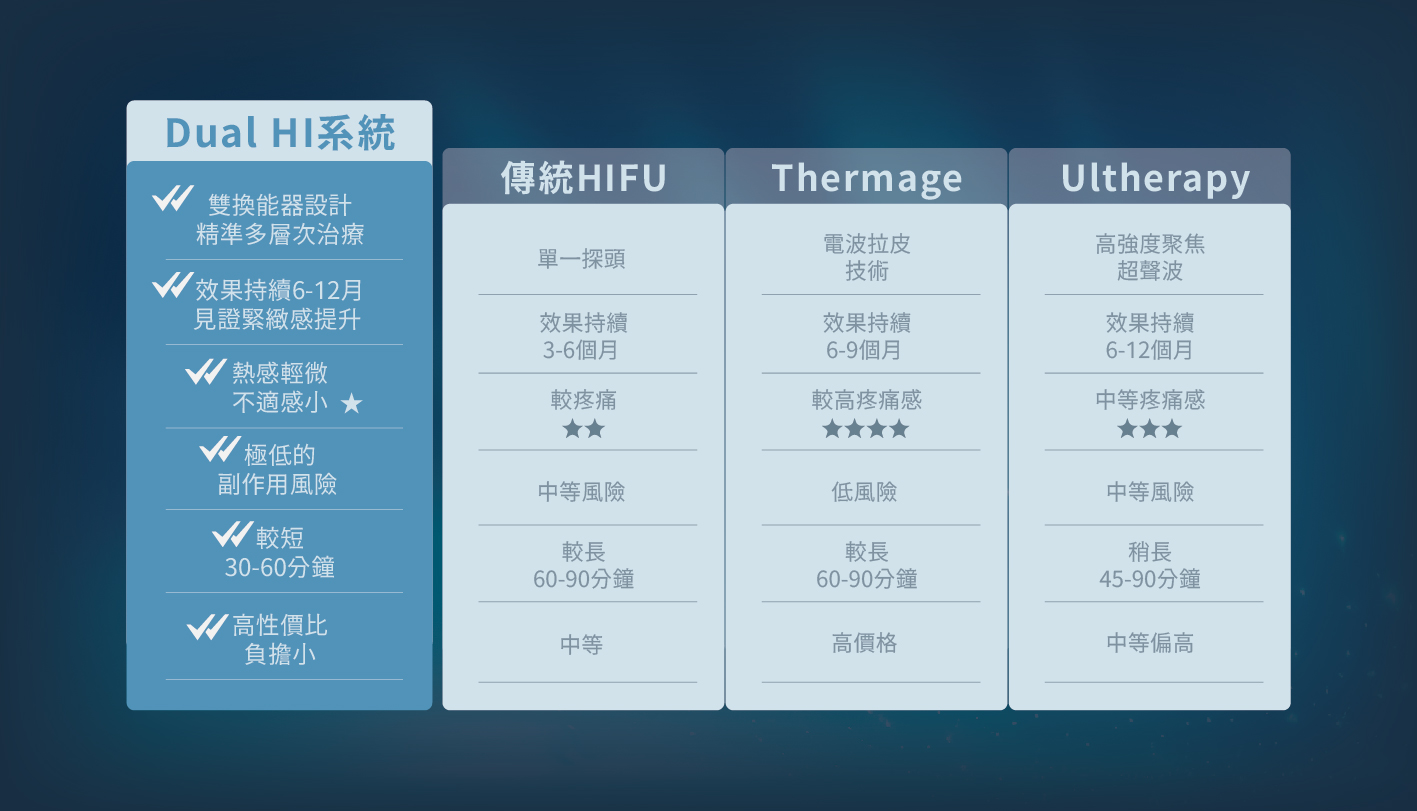This screenshot has width=1417, height=811.
Task: Click the checkmark next to 熱感輕微
Action: pos(206,371)
